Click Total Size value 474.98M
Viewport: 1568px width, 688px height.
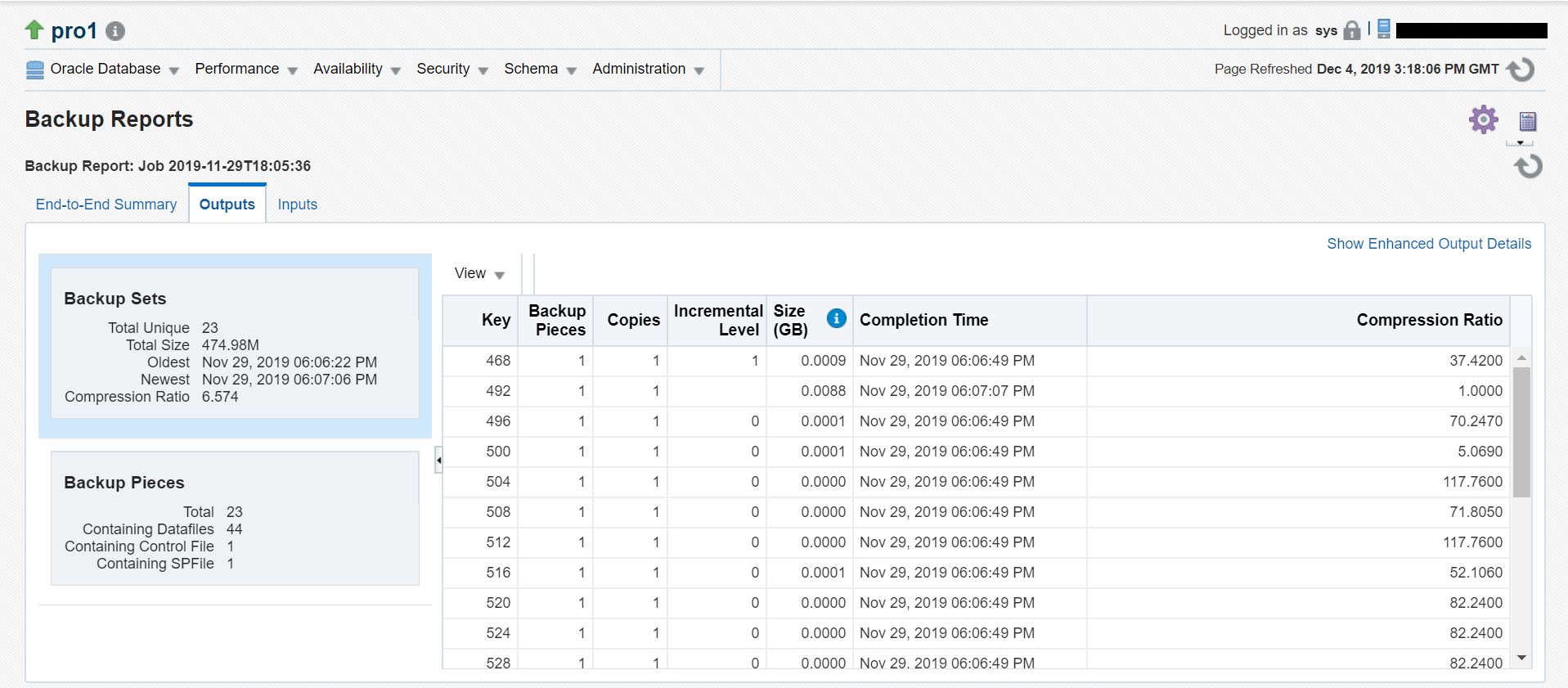231,345
